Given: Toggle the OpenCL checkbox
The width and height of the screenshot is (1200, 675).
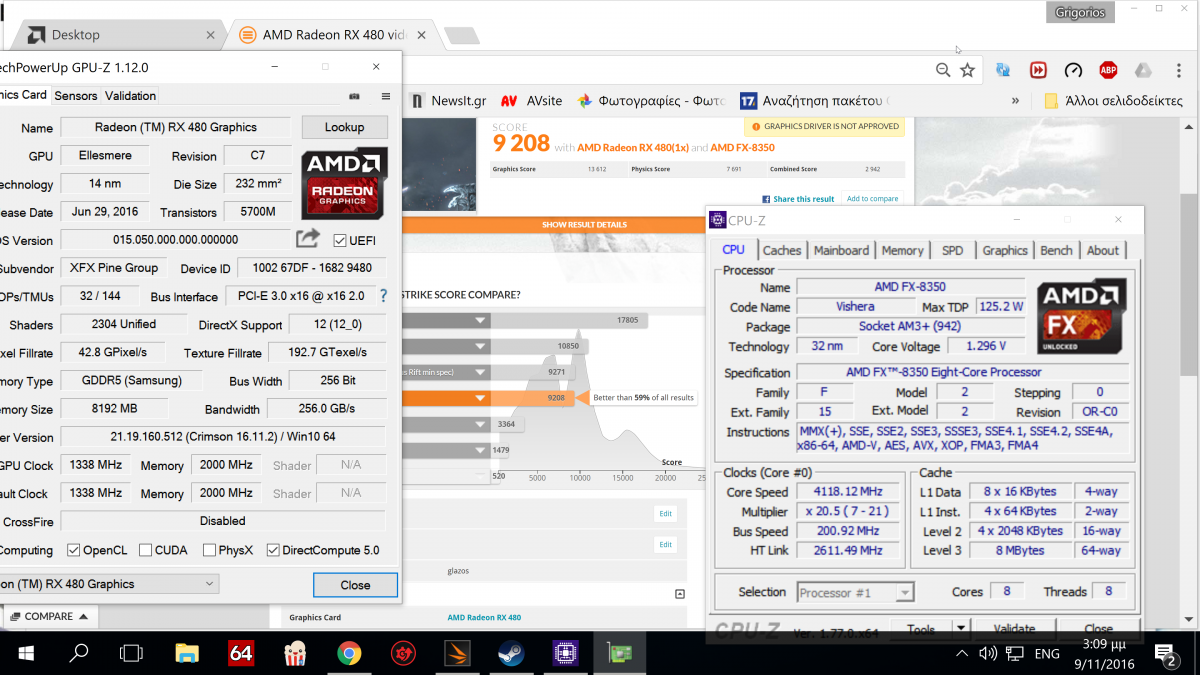Looking at the screenshot, I should click(74, 550).
